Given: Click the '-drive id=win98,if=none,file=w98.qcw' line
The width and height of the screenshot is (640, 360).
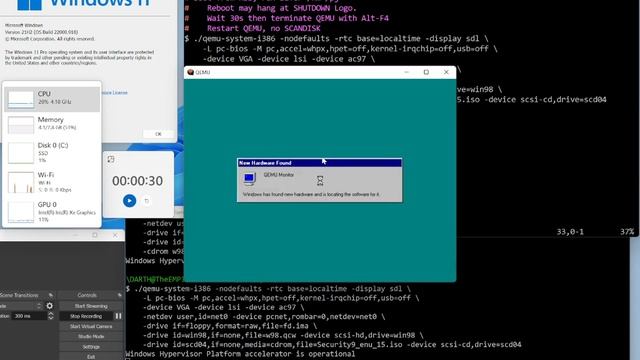Looking at the screenshot, I should [283, 335].
